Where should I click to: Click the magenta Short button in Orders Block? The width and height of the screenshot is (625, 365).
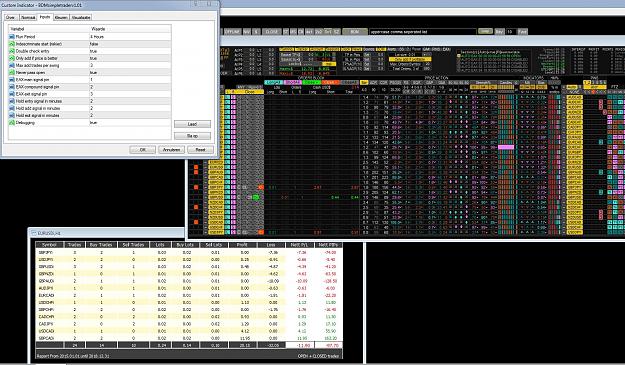tap(292, 82)
